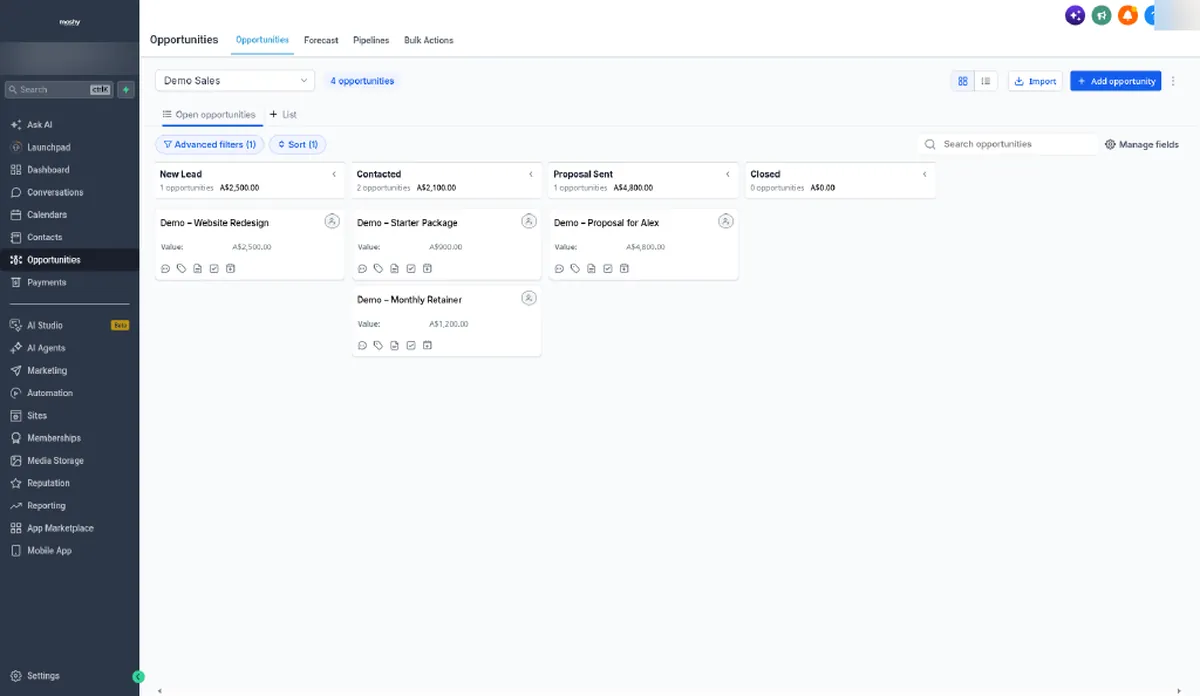Screen dimensions: 1200x696
Task: Switch to the Pipelines tab
Action: [x=371, y=40]
